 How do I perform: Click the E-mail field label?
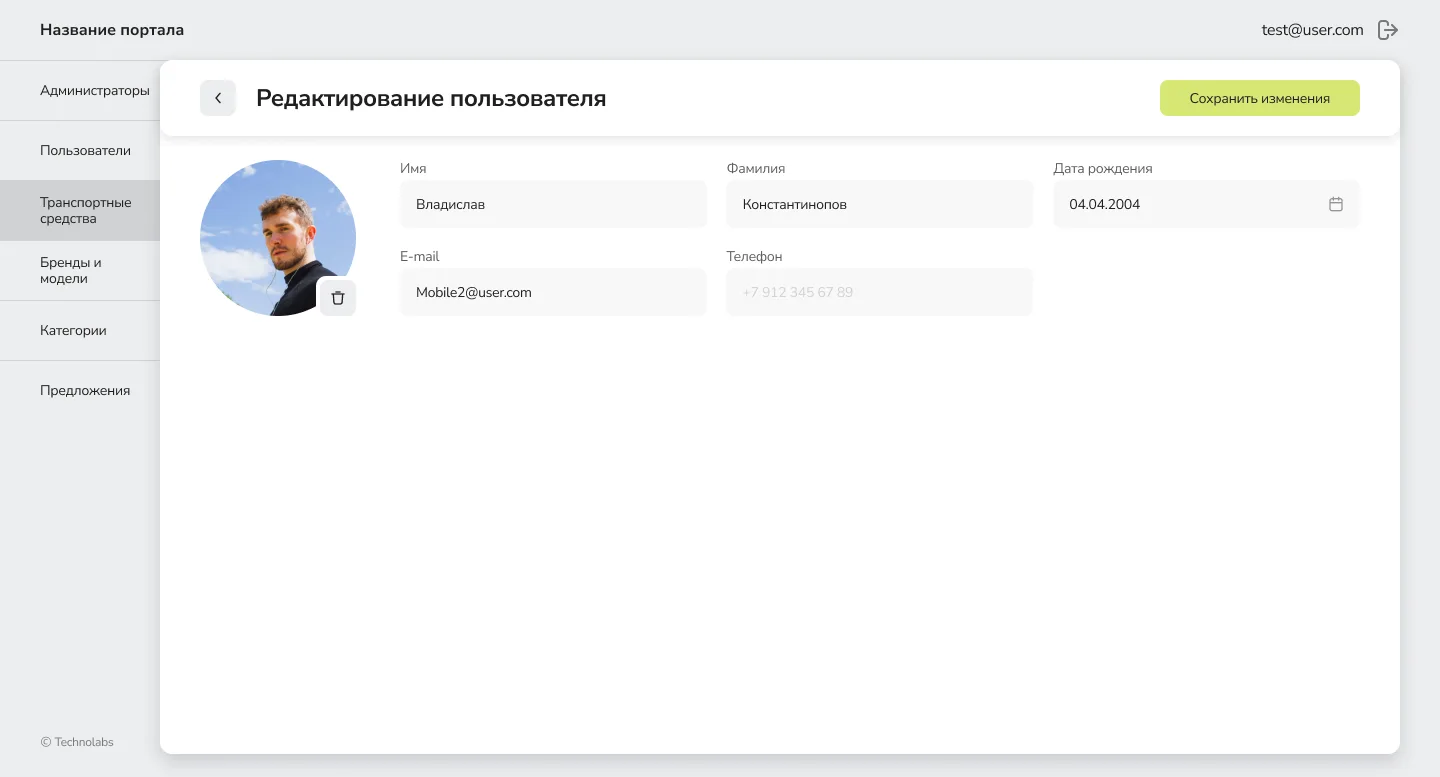coord(420,256)
